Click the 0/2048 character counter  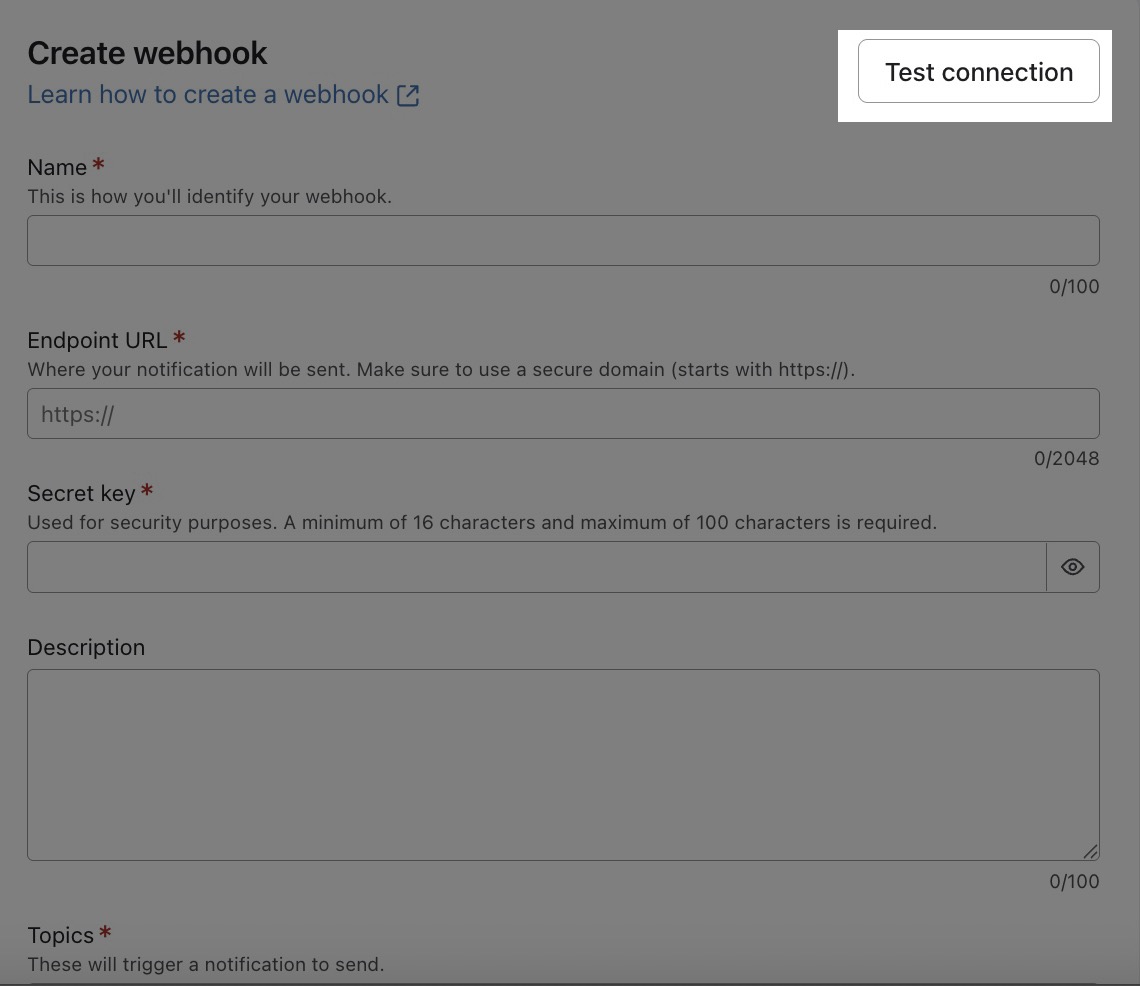pyautogui.click(x=1066, y=459)
